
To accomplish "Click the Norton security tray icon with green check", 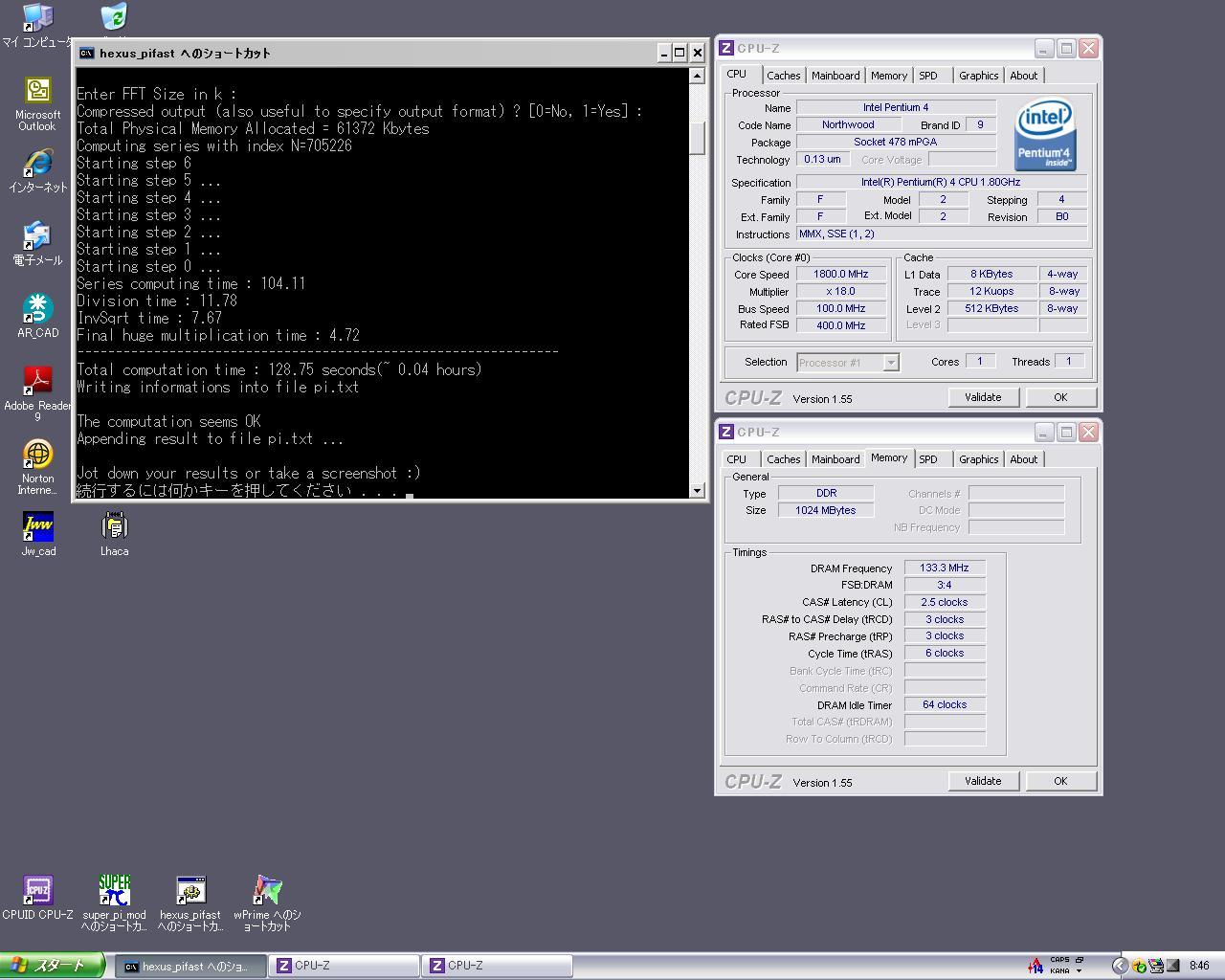I will pyautogui.click(x=1139, y=966).
